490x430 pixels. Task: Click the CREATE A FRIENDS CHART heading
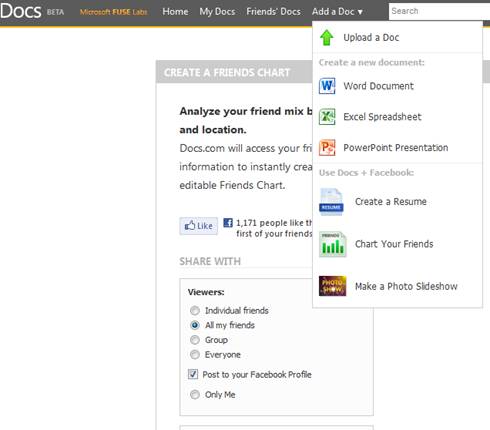pos(227,72)
